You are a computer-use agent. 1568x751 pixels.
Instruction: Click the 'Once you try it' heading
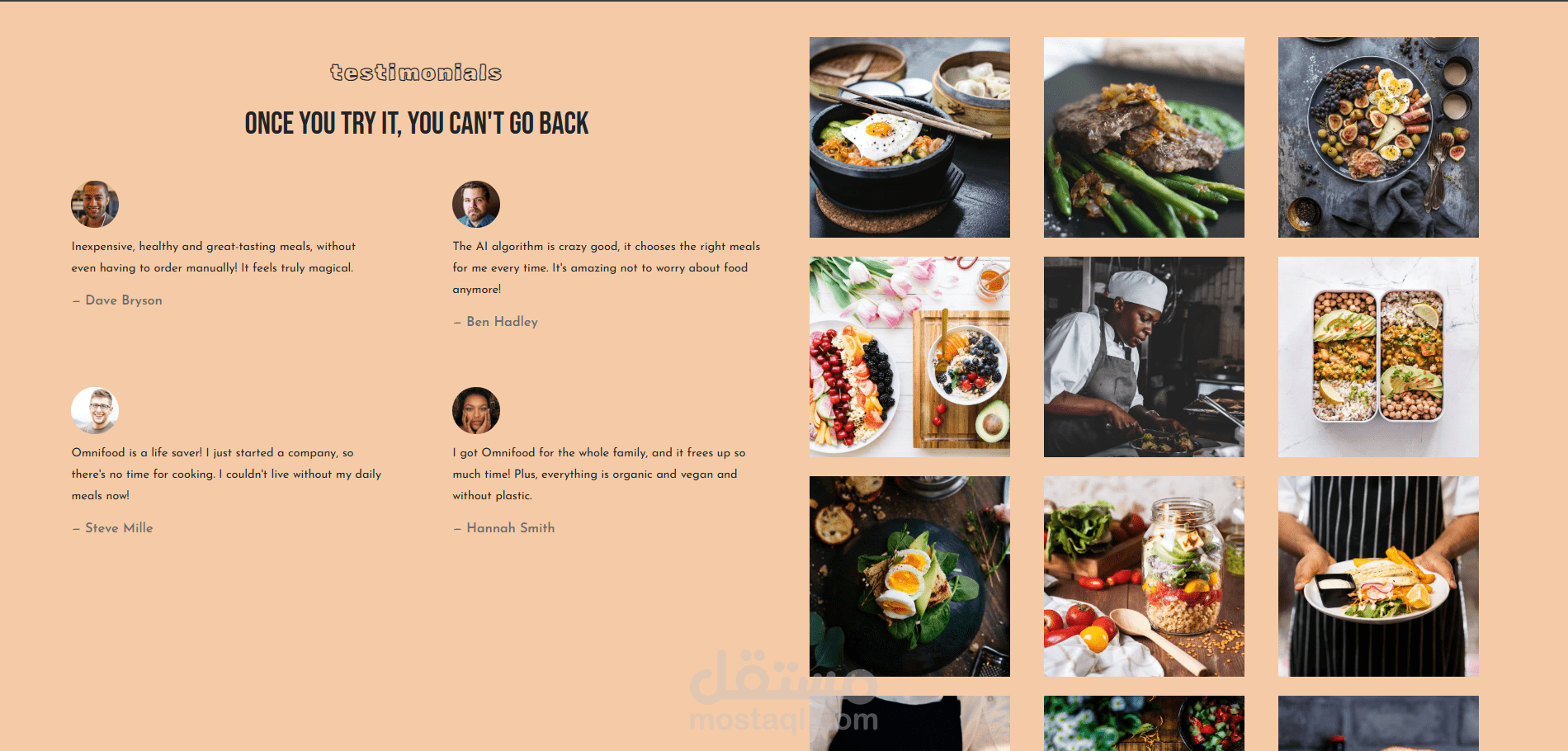[416, 123]
